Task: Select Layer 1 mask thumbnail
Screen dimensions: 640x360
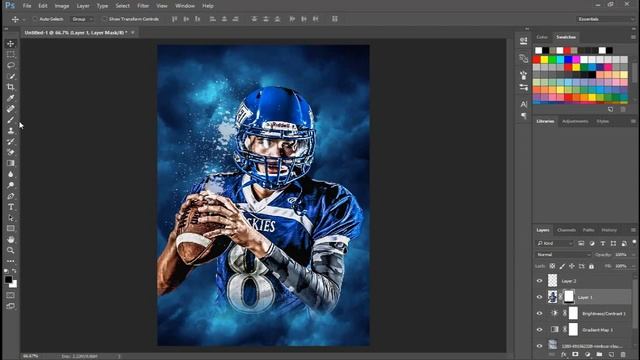Action: click(569, 297)
